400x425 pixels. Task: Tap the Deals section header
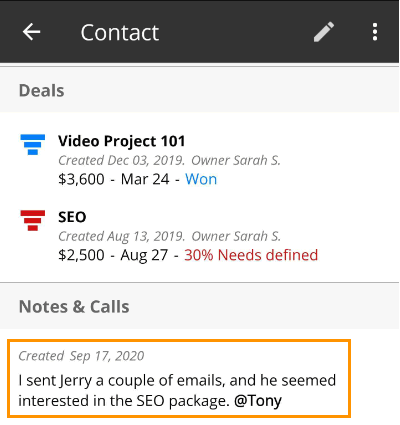coord(42,91)
